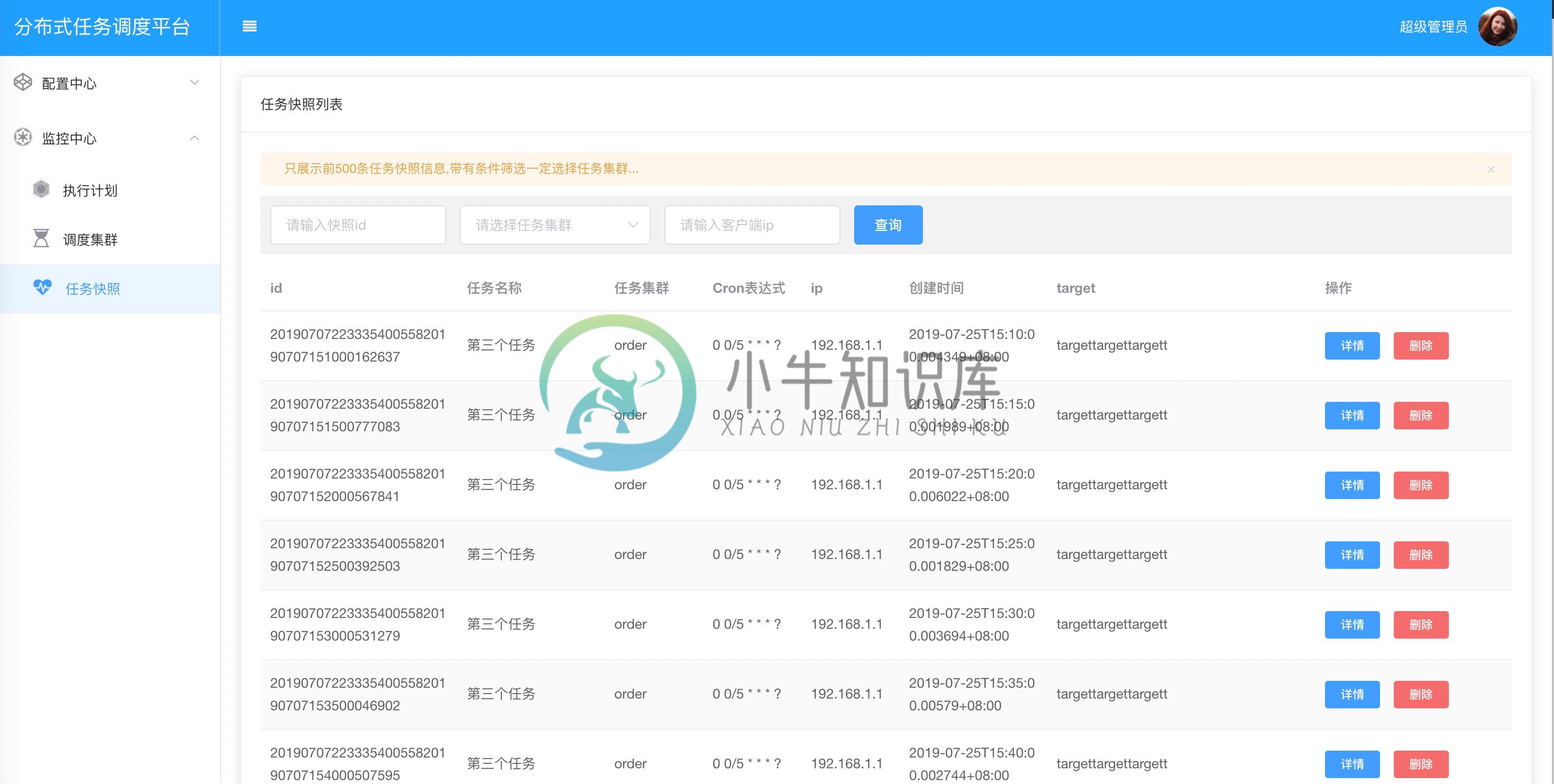Focus the 请输入快照id input field
Image resolution: width=1554 pixels, height=784 pixels.
click(358, 225)
